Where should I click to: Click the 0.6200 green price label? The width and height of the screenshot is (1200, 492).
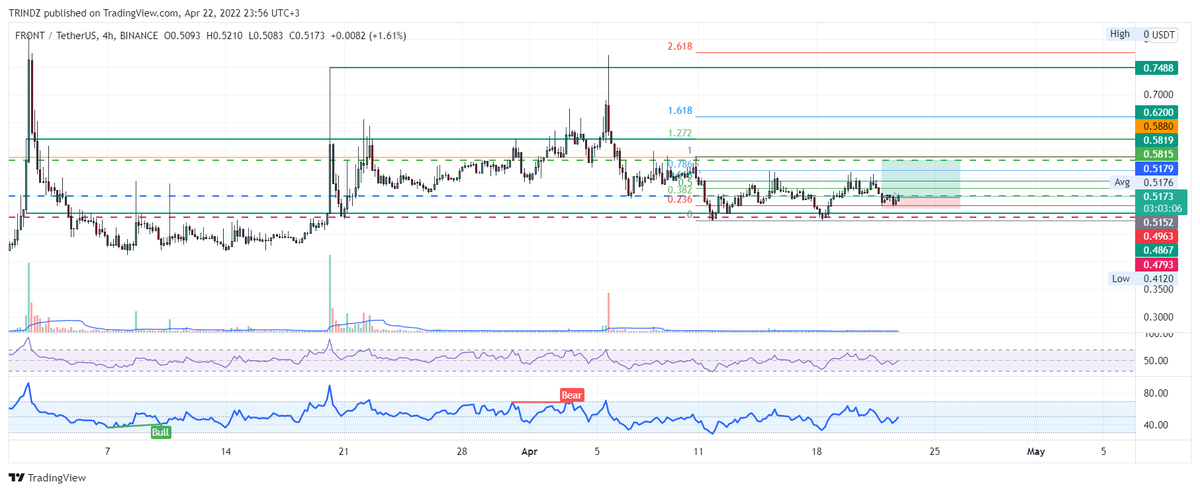pyautogui.click(x=1155, y=113)
